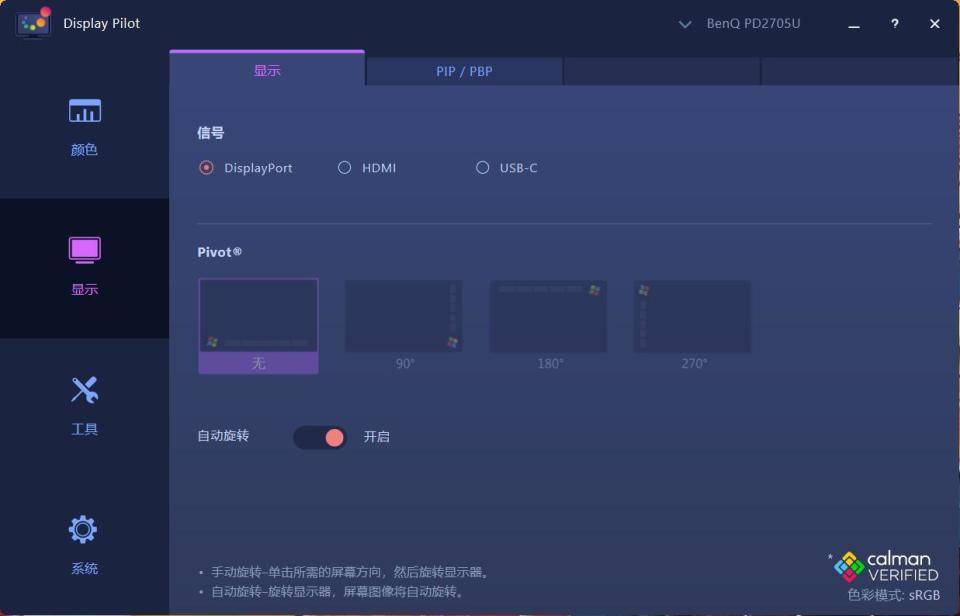Choose the 180° pivot orientation thumbnail
Viewport: 960px width, 616px height.
point(548,316)
